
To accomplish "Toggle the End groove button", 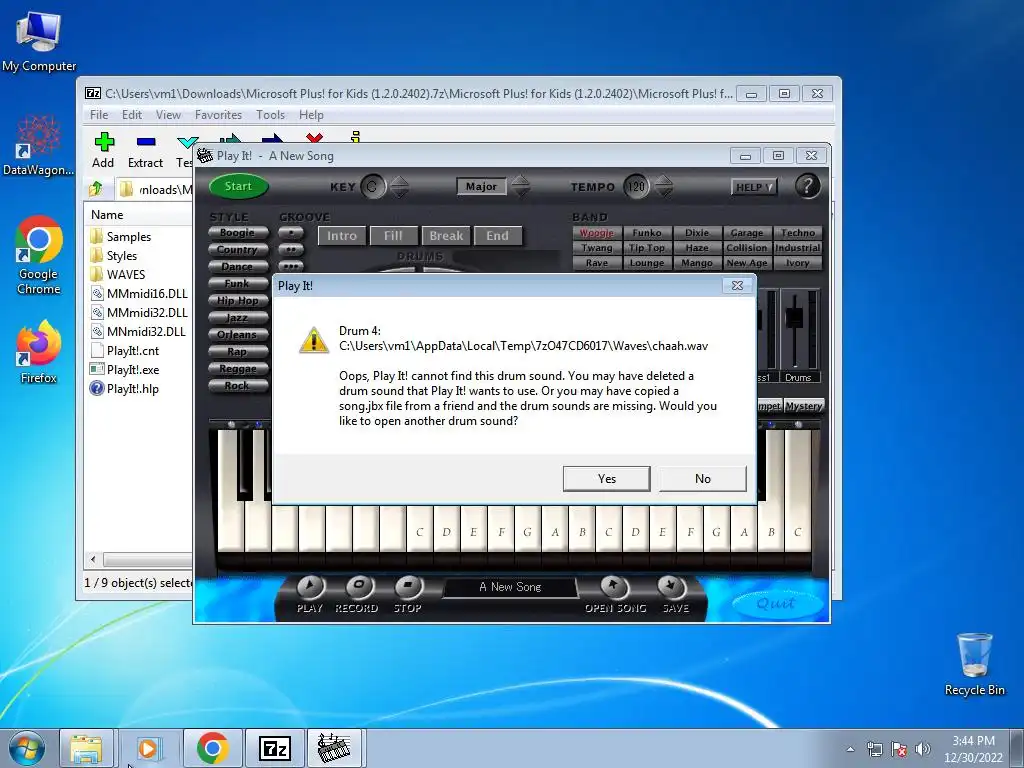I will pyautogui.click(x=498, y=236).
